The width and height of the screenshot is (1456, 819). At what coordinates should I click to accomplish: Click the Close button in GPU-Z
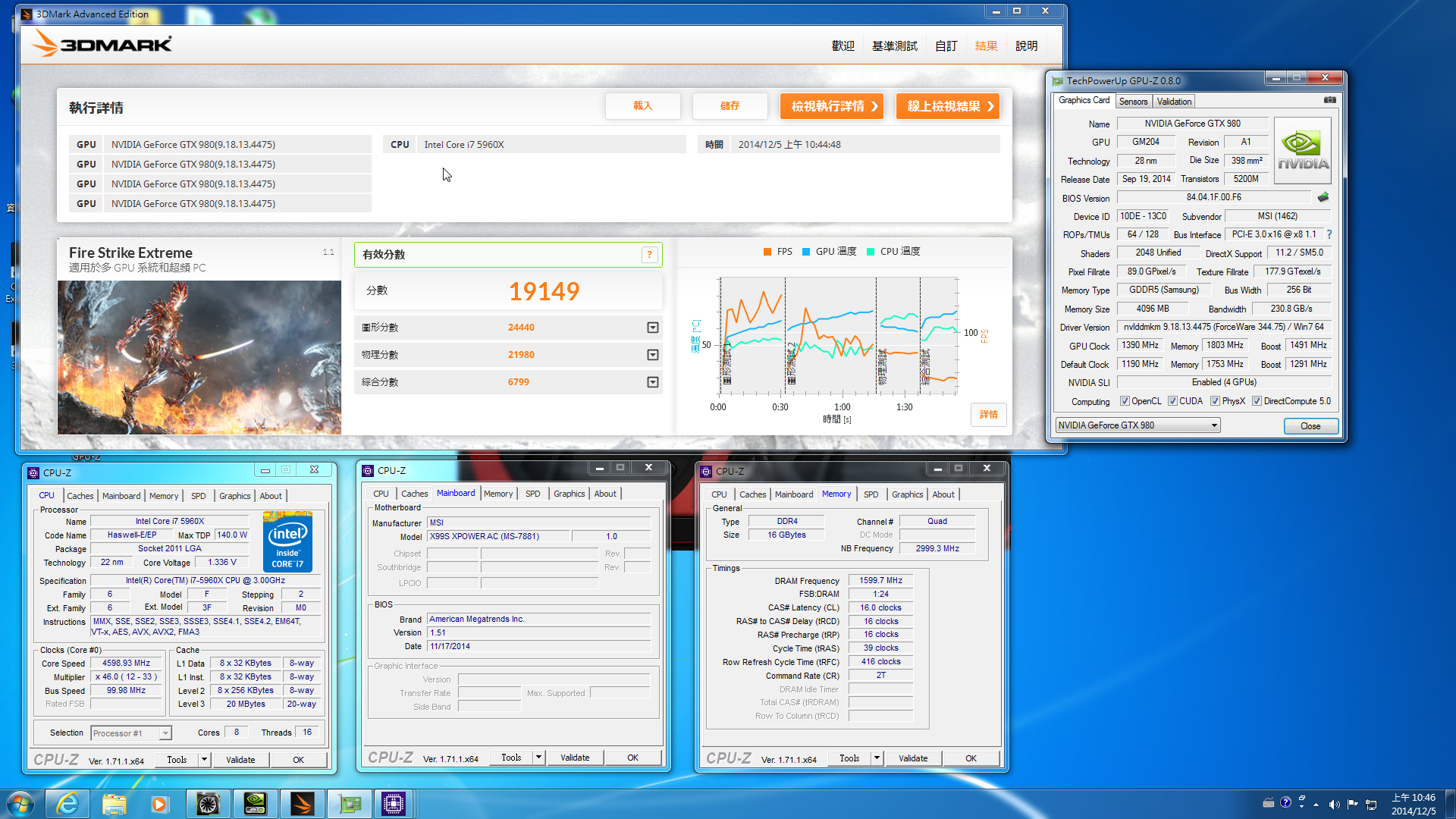pos(1310,426)
